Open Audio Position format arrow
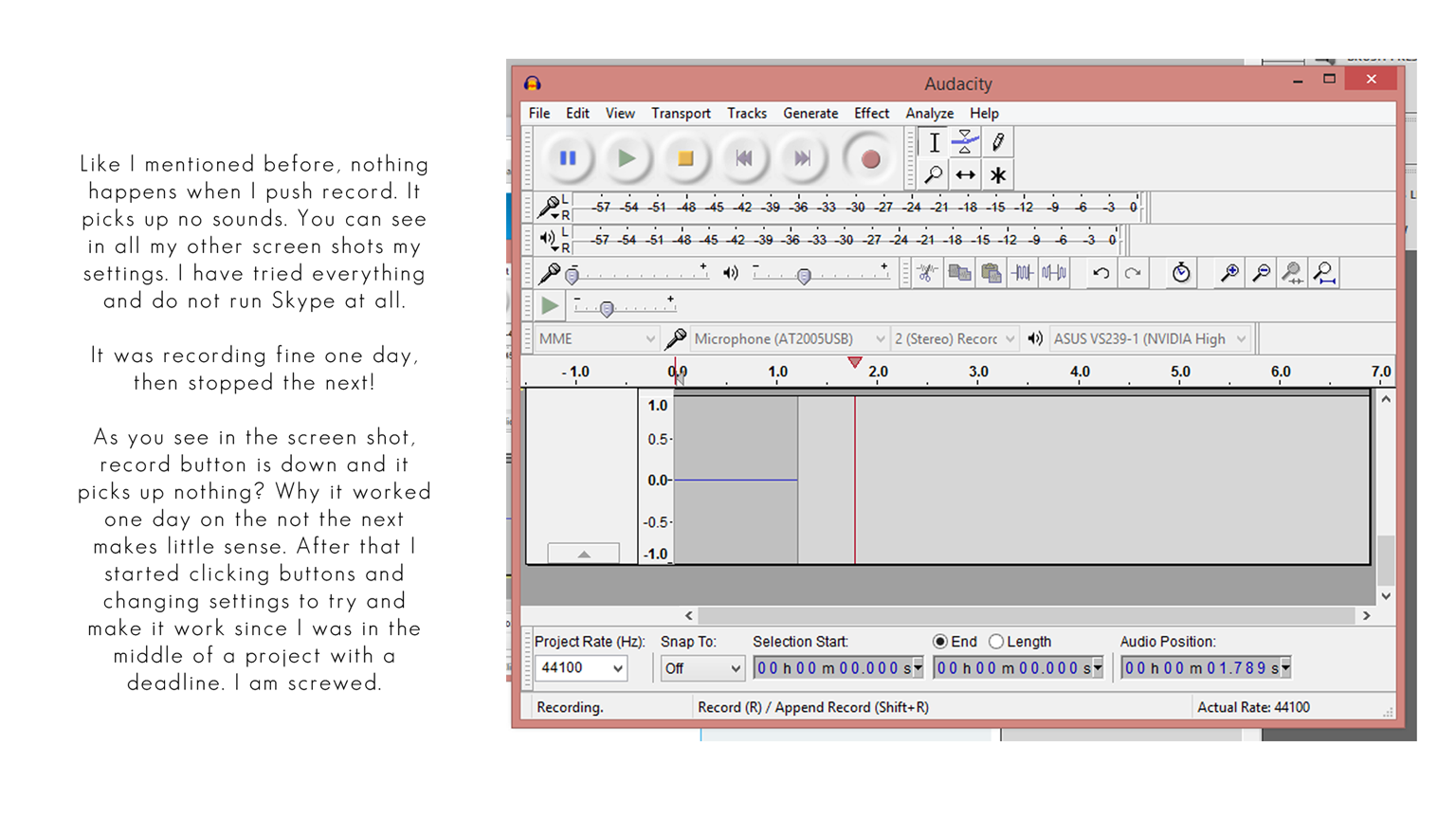This screenshot has width=1456, height=819. point(1285,668)
